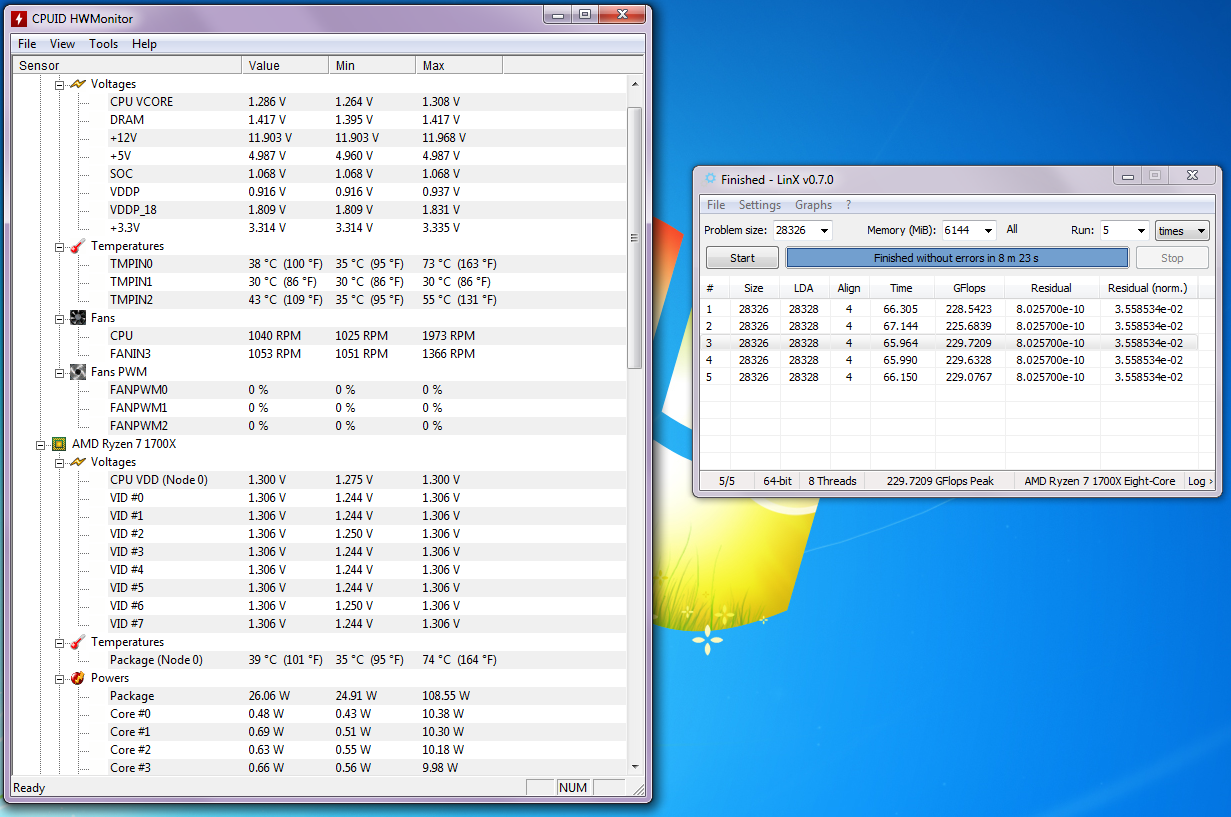The image size is (1231, 817).
Task: Open the Run count dropdown in LinX
Action: pos(1141,230)
